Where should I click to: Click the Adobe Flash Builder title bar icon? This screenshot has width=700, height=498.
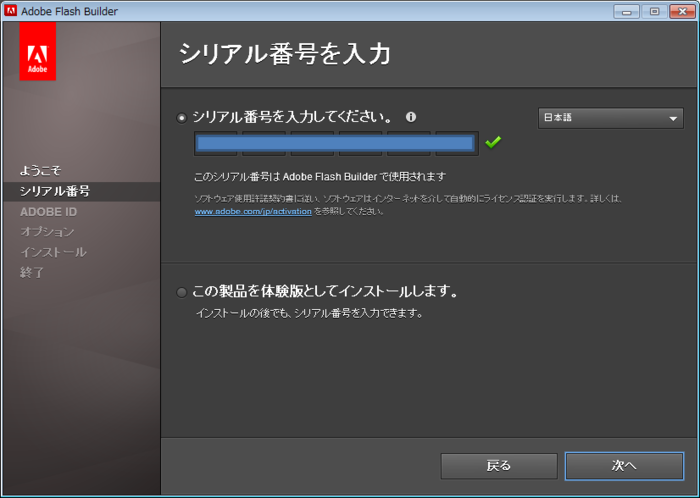[10, 11]
